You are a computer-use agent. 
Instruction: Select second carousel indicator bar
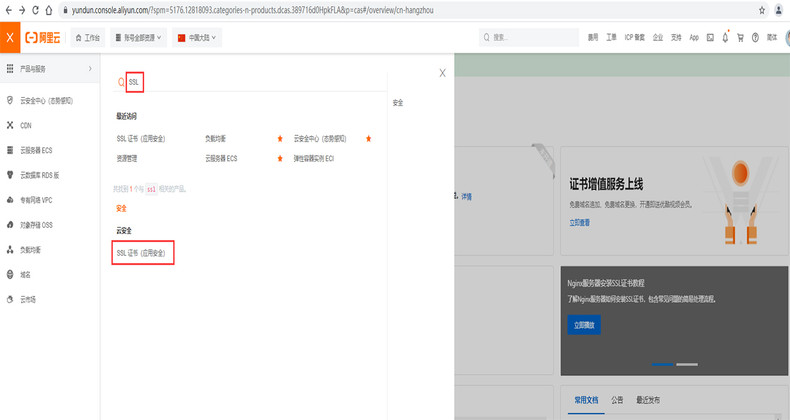click(x=687, y=364)
